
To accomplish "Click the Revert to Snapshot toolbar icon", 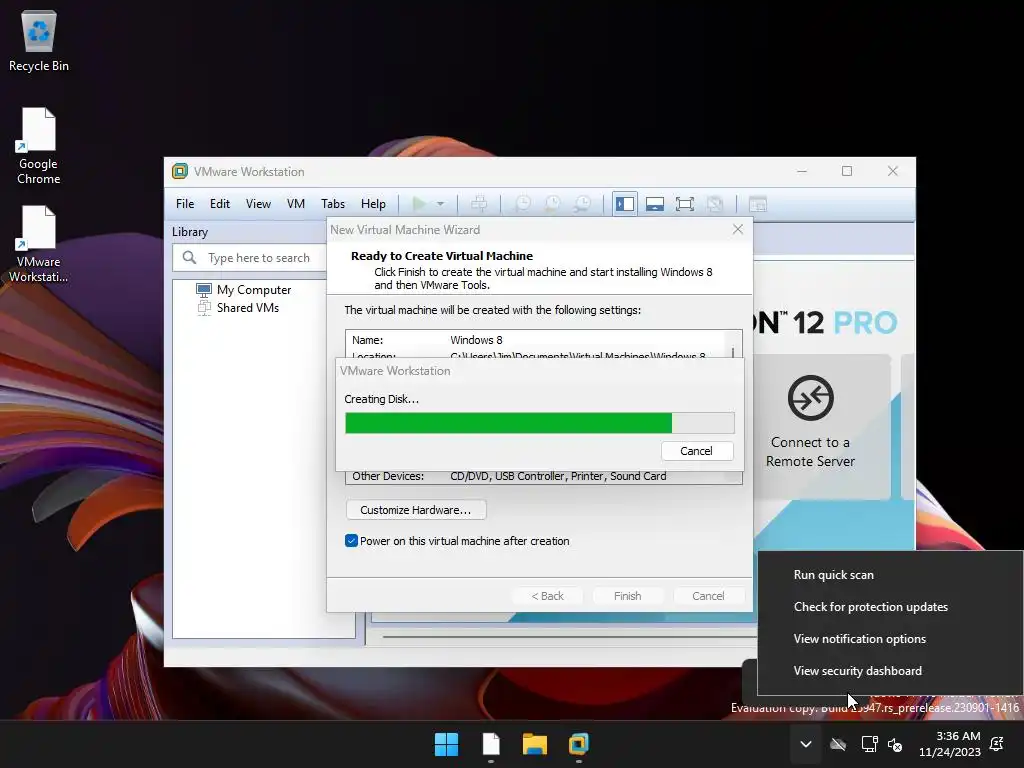I will pos(552,204).
